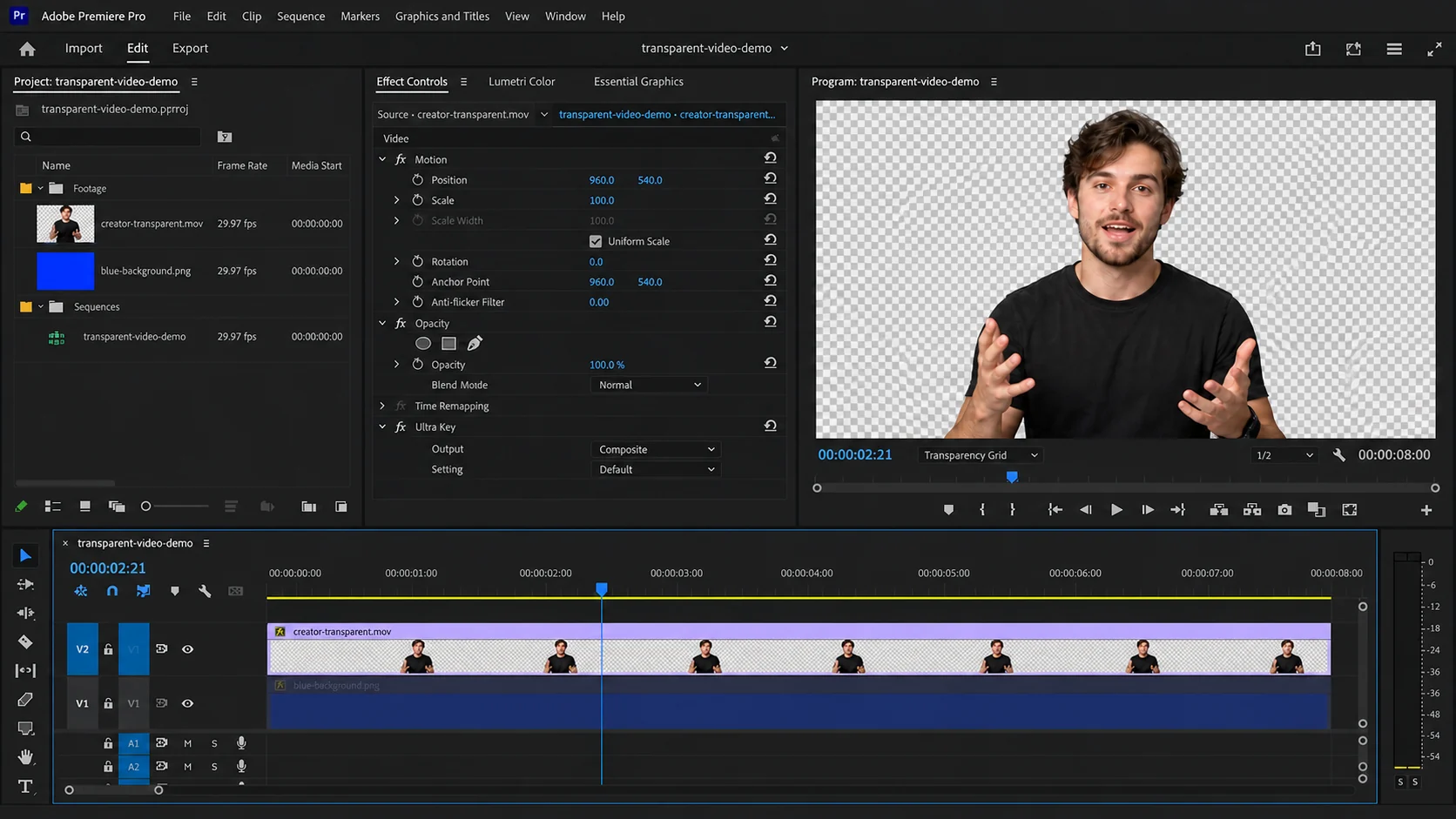This screenshot has width=1456, height=819.
Task: Select the Pen mask tool under Opacity
Action: pyautogui.click(x=475, y=344)
